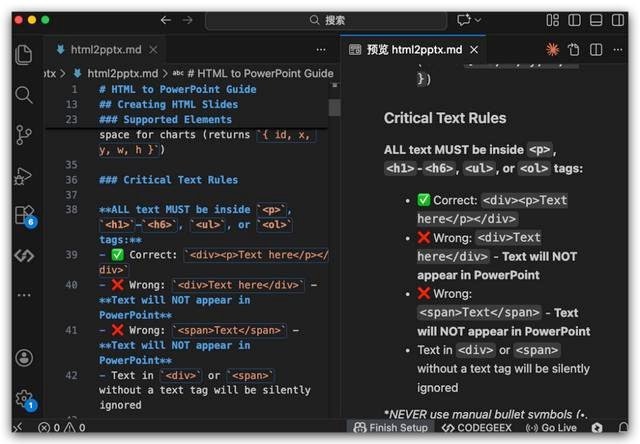Expand more actions in left editor group
Screen dimensions: 640x444
pyautogui.click(x=321, y=49)
